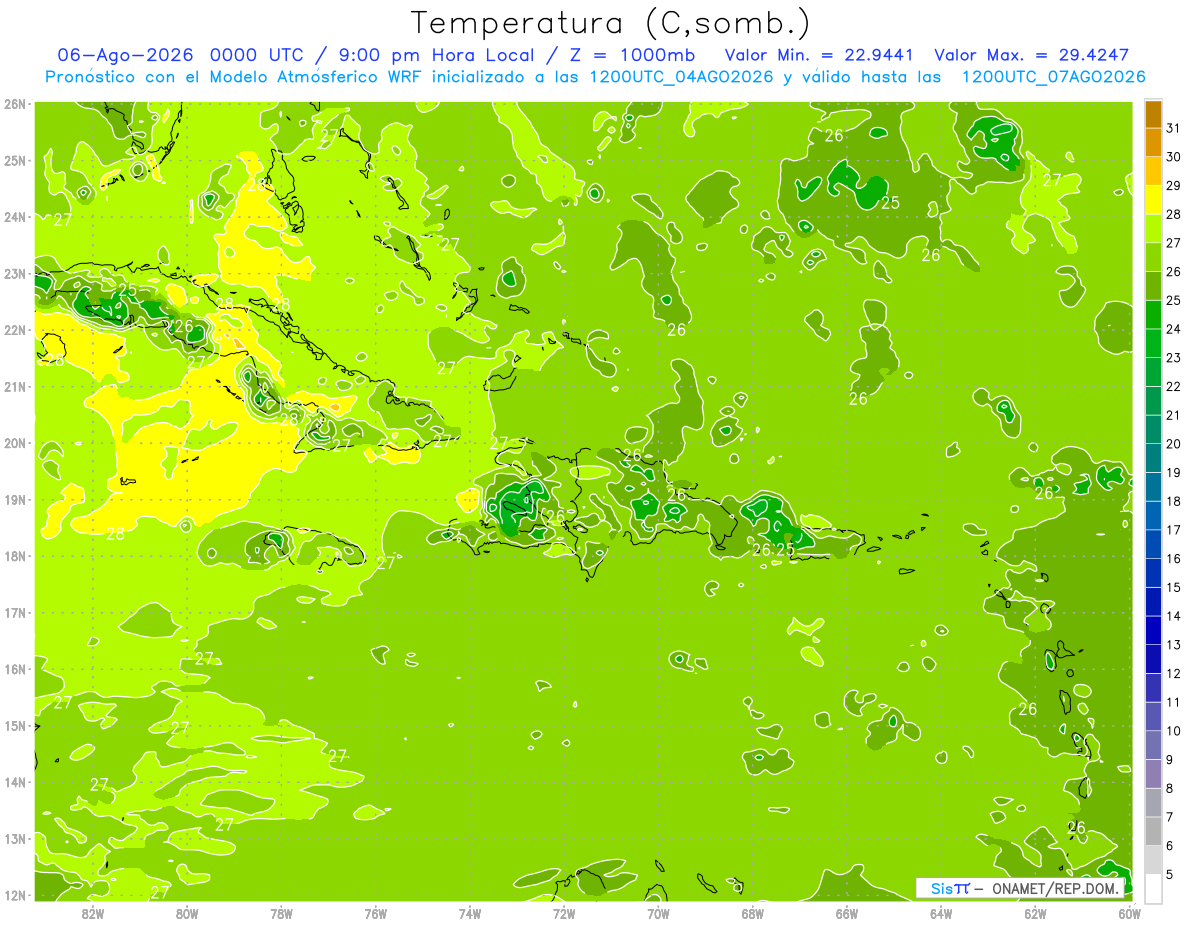Image resolution: width=1200 pixels, height=927 pixels.
Task: Click the '80W' longitude label
Action: (187, 913)
